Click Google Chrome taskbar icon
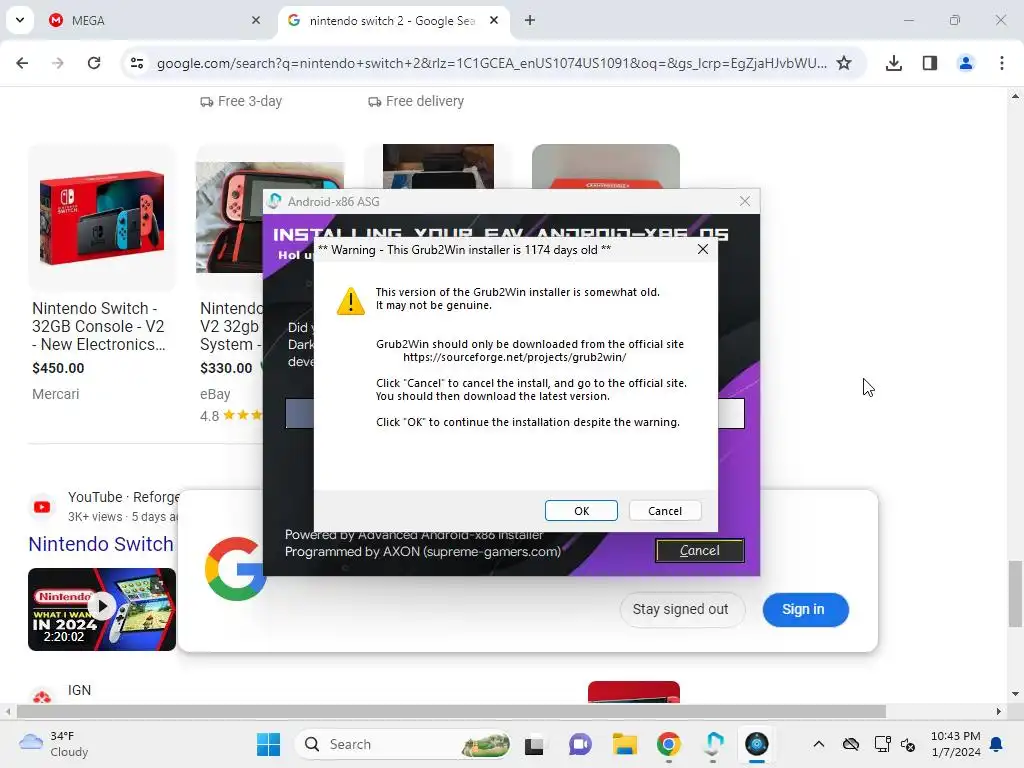This screenshot has height=768, width=1024. pyautogui.click(x=668, y=744)
